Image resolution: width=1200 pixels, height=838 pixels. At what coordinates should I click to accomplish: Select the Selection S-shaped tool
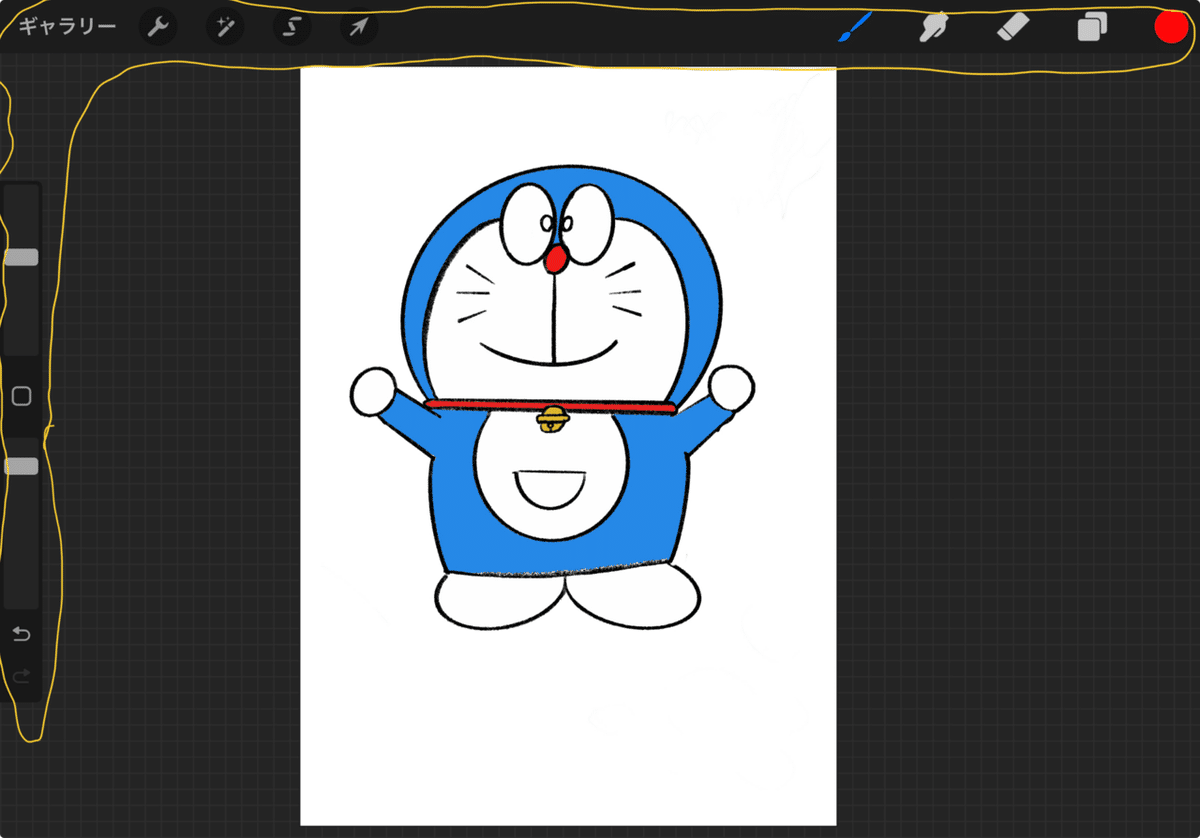tap(291, 27)
